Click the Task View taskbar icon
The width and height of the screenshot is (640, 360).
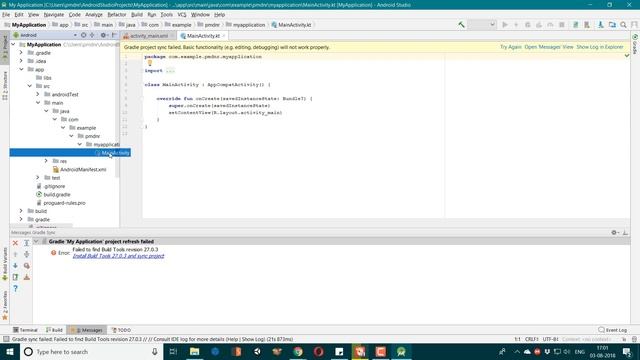point(173,351)
